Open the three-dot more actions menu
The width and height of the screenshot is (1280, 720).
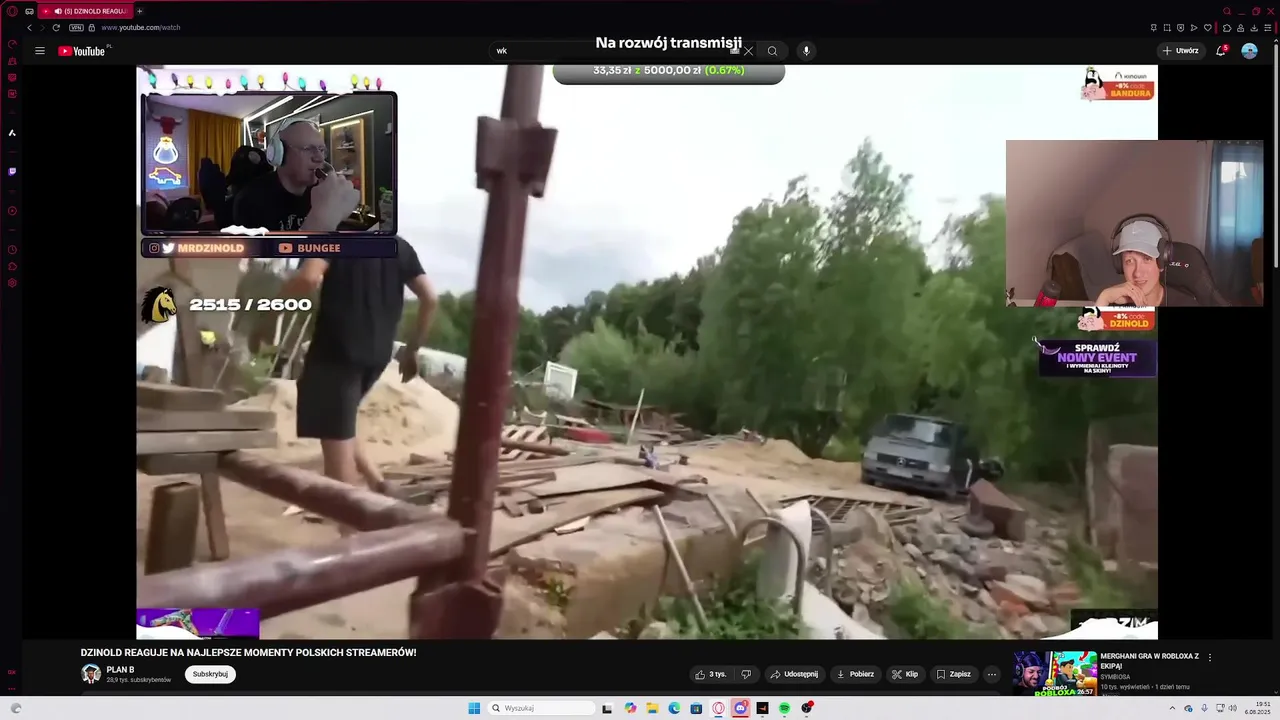pos(991,674)
